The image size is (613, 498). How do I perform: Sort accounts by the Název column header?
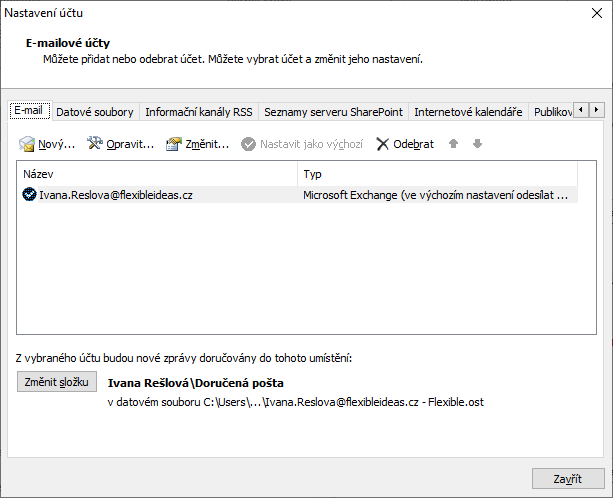pos(158,174)
